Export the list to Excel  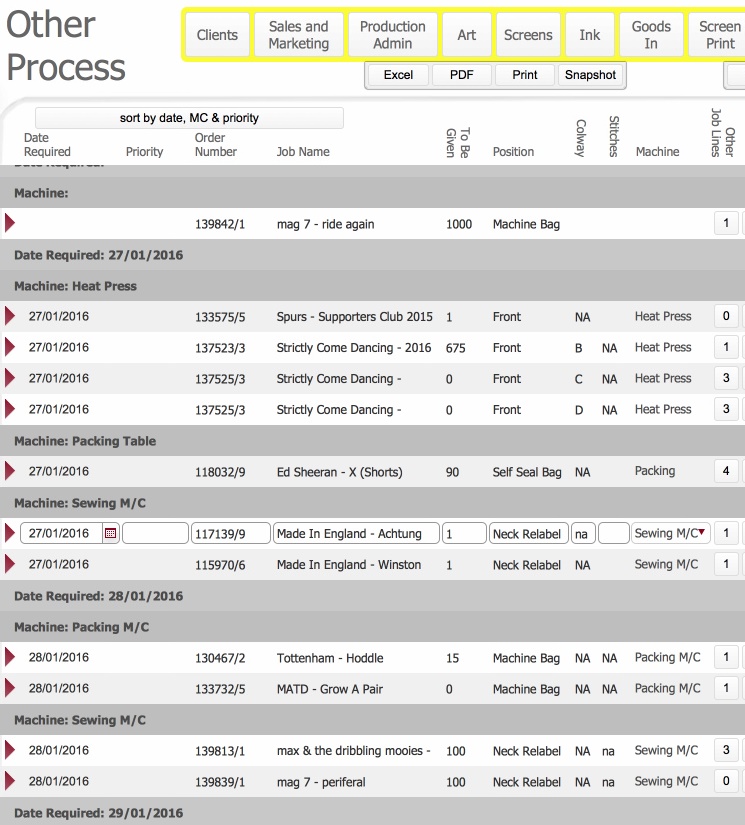[x=398, y=75]
